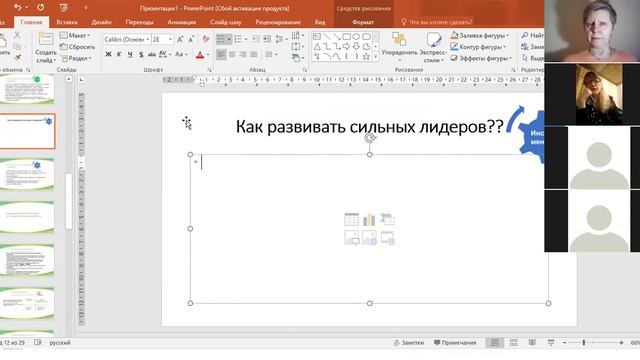The image size is (640, 360).
Task: Click the Упорядочить arrange button
Action: click(x=399, y=48)
